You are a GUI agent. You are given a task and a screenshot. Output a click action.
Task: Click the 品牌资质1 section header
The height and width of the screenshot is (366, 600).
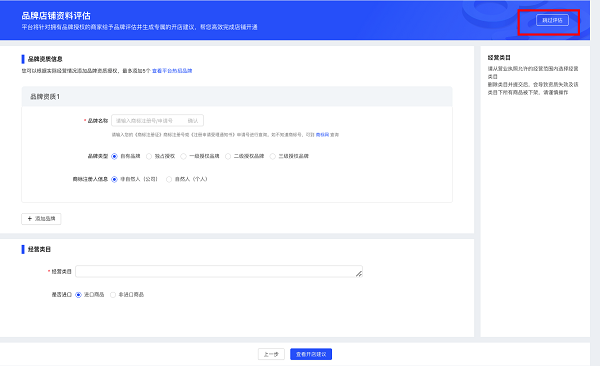tap(237, 96)
